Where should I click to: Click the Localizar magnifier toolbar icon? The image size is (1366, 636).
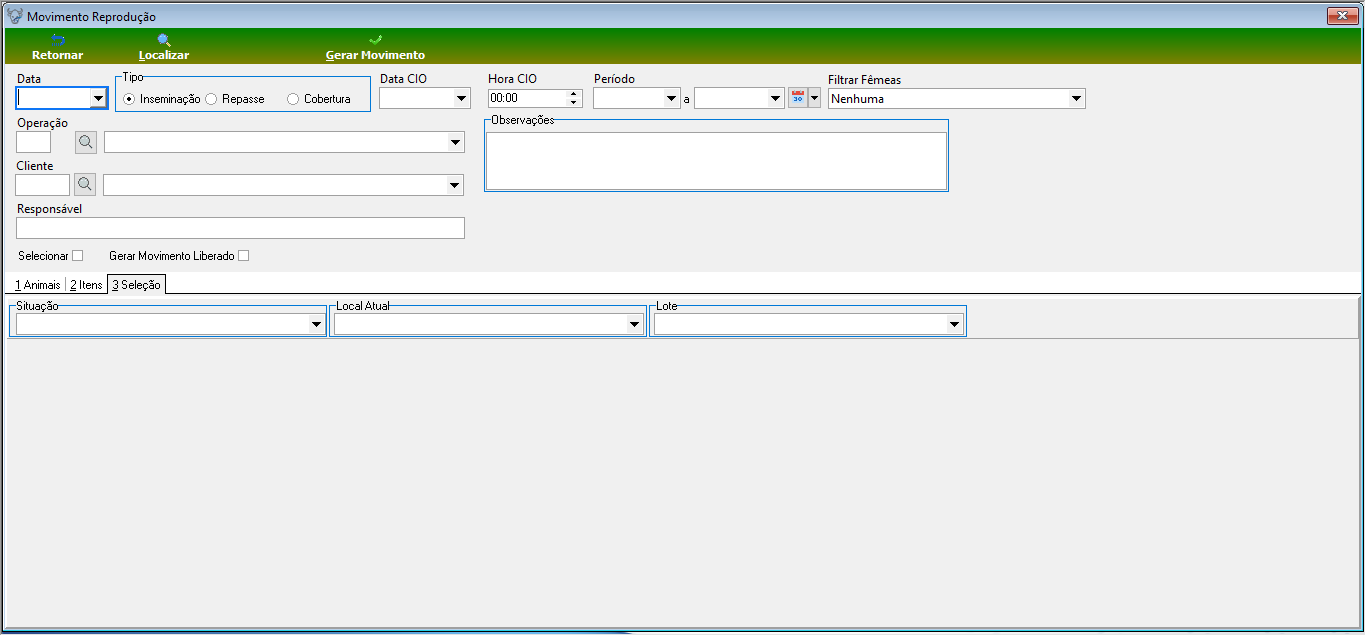(x=164, y=40)
